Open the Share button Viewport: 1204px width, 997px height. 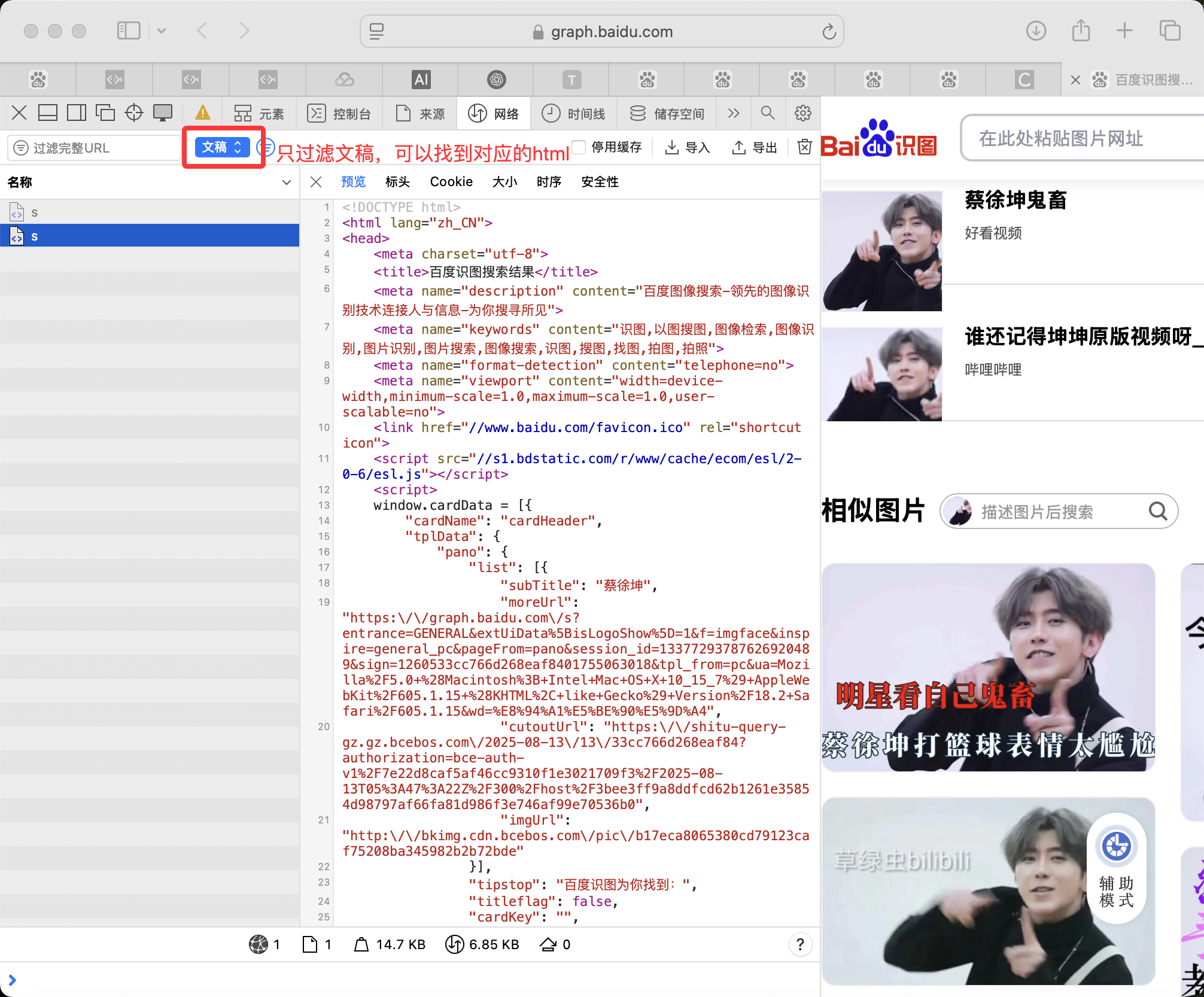[x=1081, y=30]
